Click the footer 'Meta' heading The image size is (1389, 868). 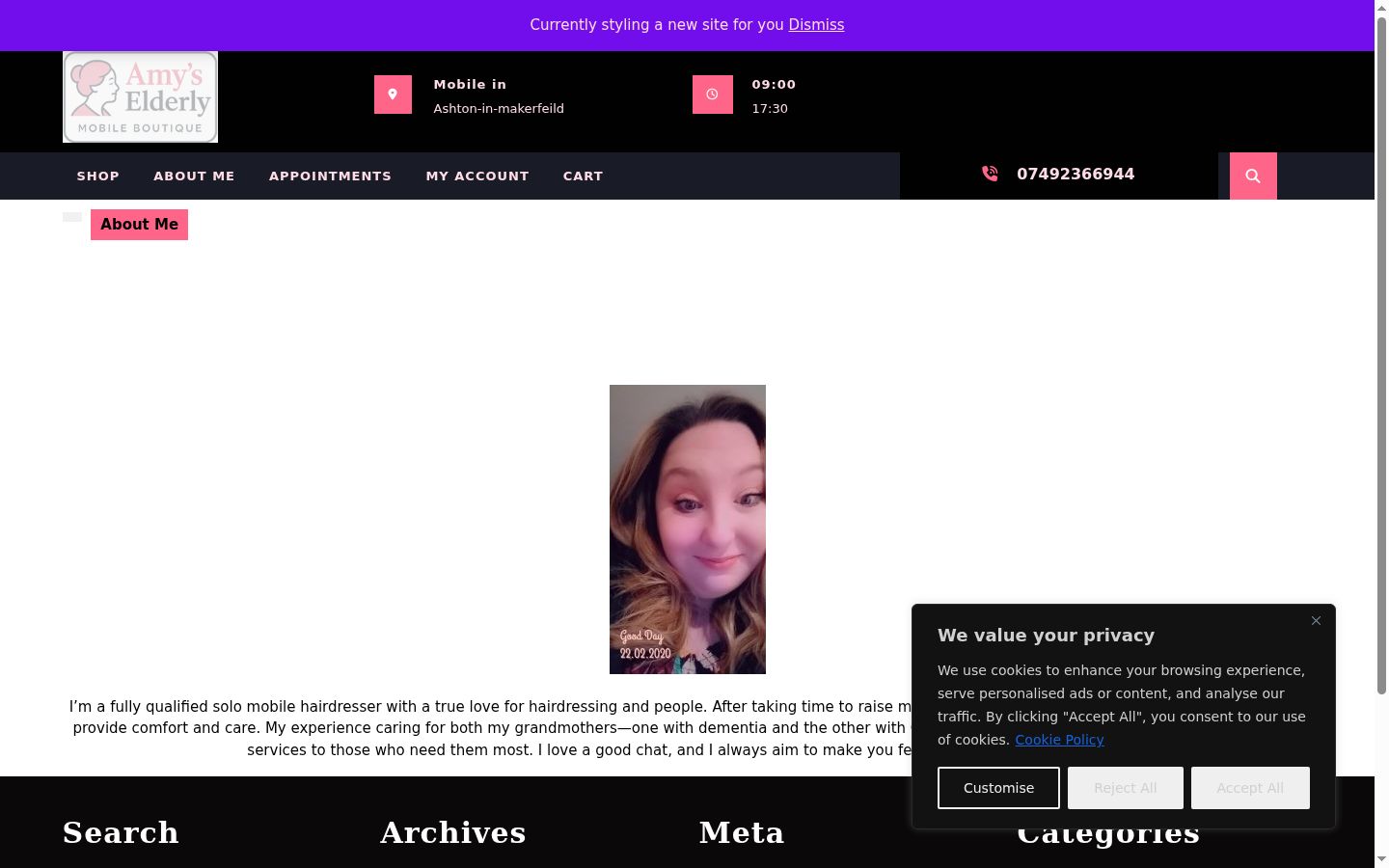tap(742, 832)
